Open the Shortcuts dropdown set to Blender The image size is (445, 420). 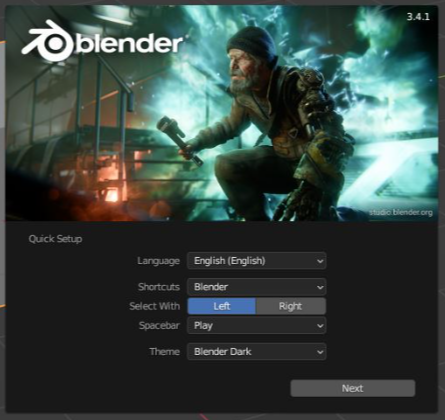[257, 287]
